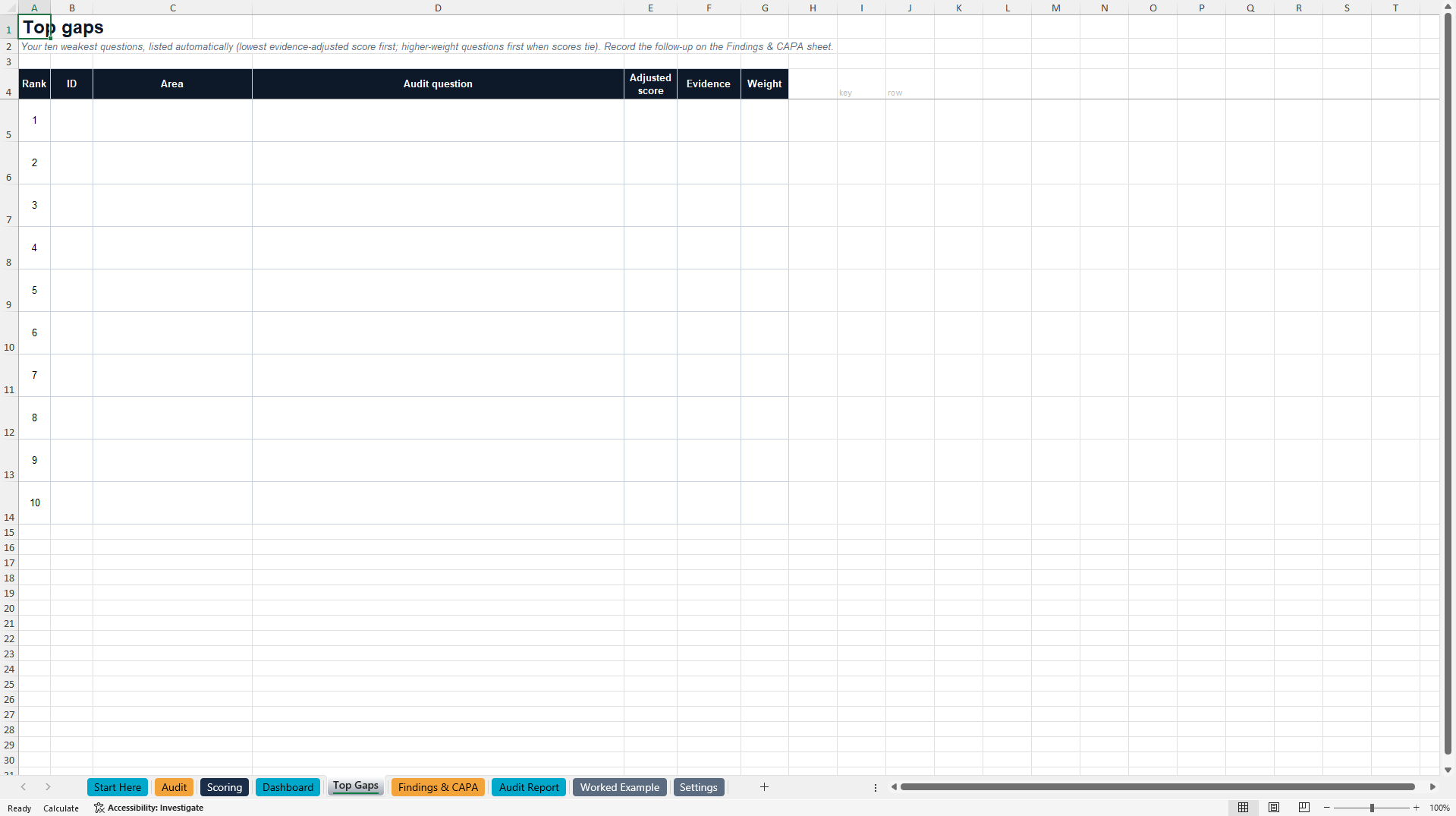1456x816 pixels.
Task: Open Accessibility: Investigate checker
Action: tap(149, 808)
